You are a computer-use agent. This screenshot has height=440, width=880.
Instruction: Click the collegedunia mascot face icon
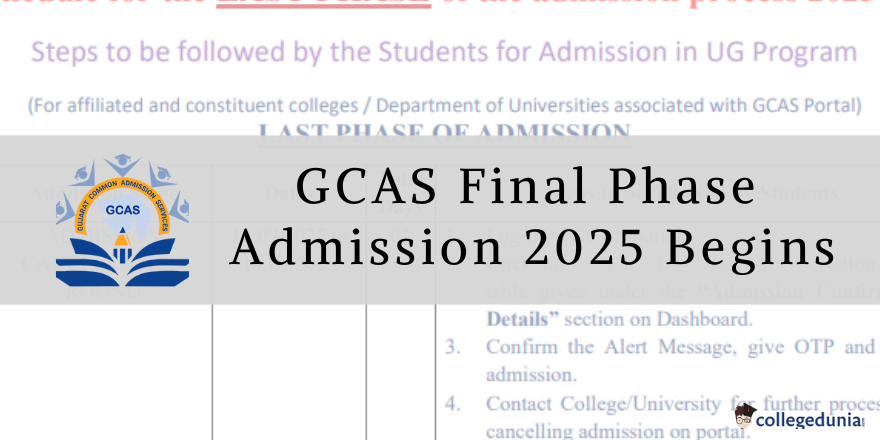tap(744, 416)
